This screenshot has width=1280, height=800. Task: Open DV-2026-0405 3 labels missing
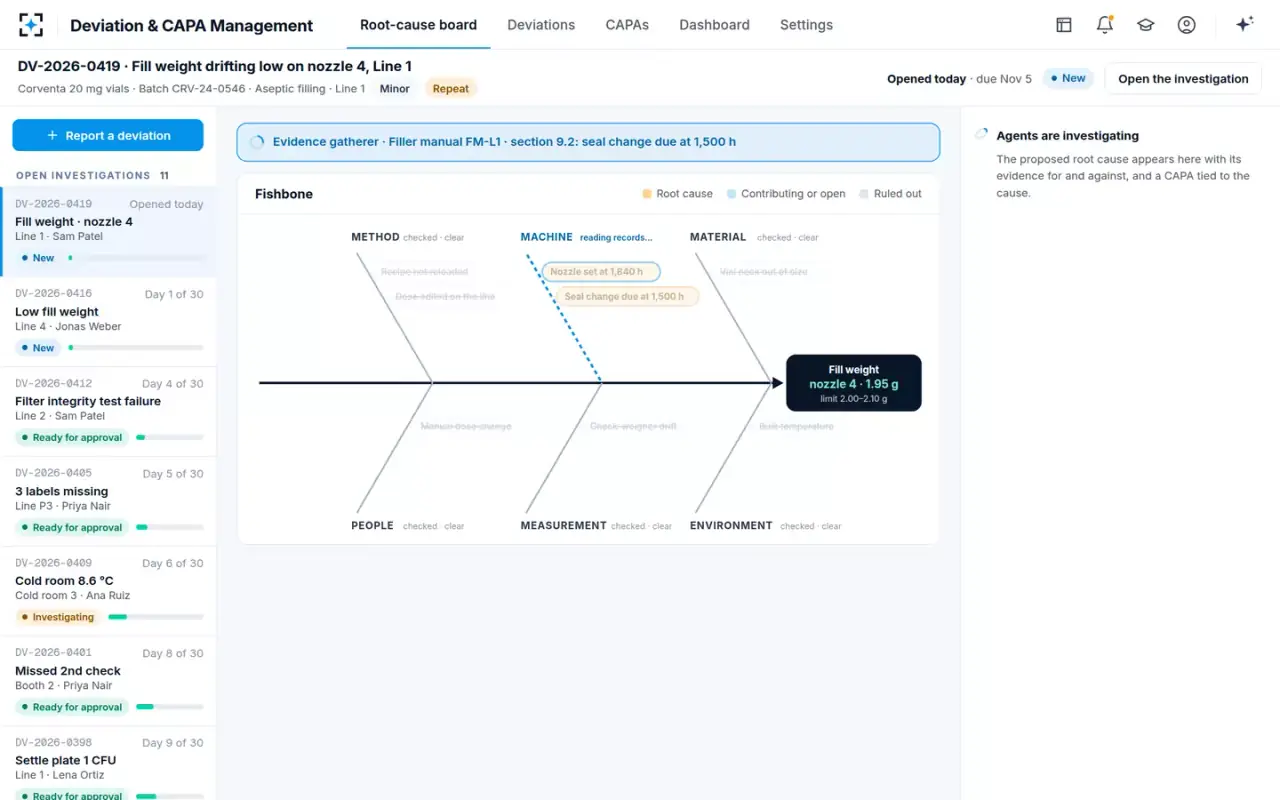(108, 501)
